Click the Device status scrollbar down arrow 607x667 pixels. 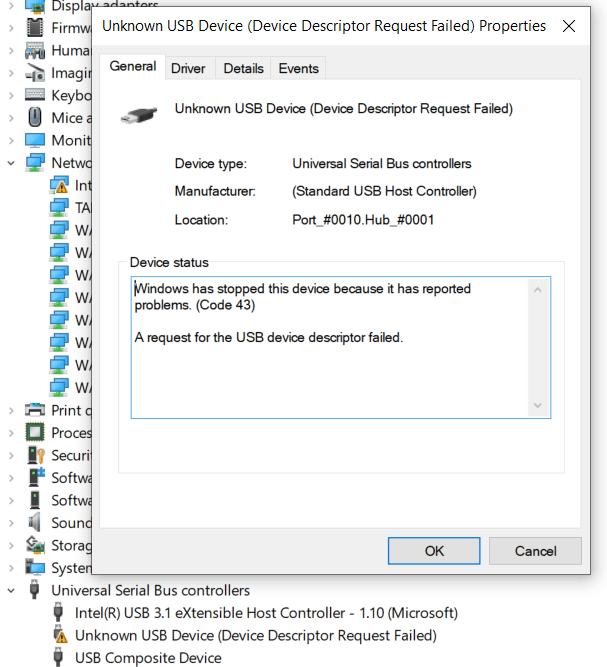[x=538, y=405]
